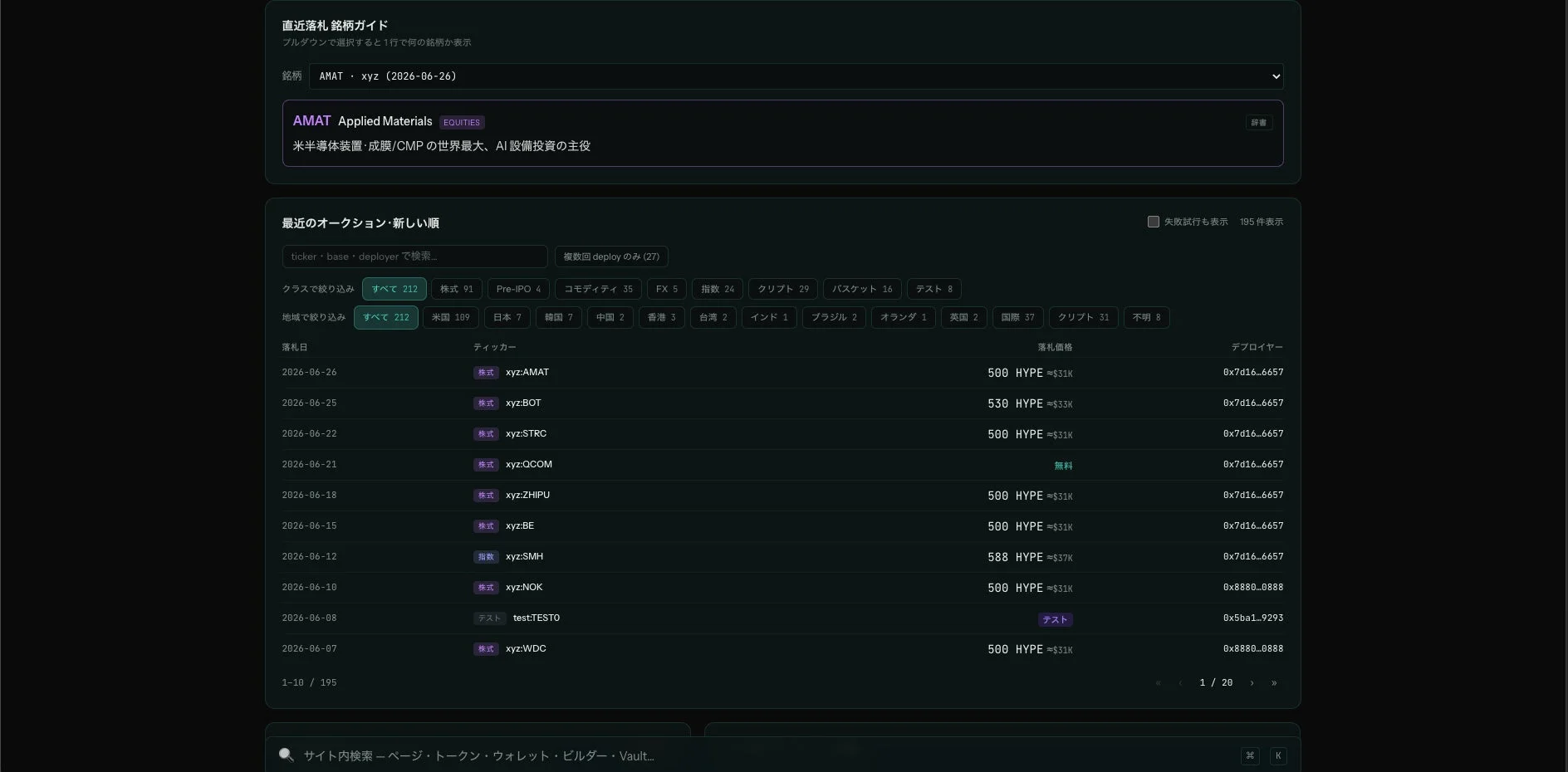Click the AMAT ticker heading in guide card

311,121
